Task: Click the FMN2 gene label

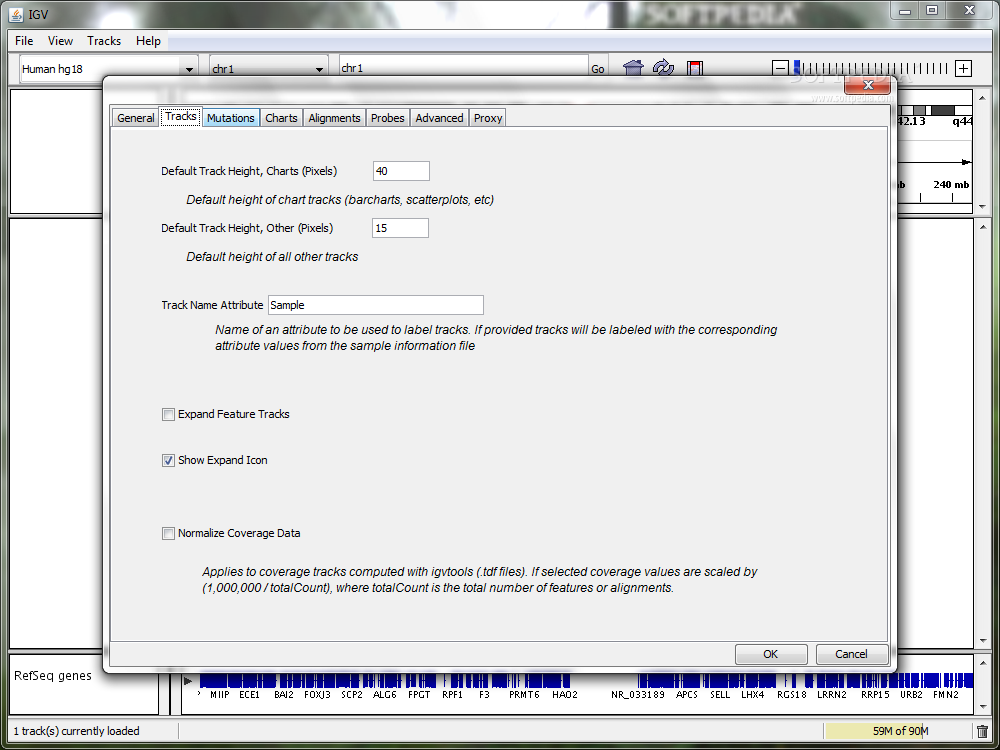Action: tap(945, 695)
